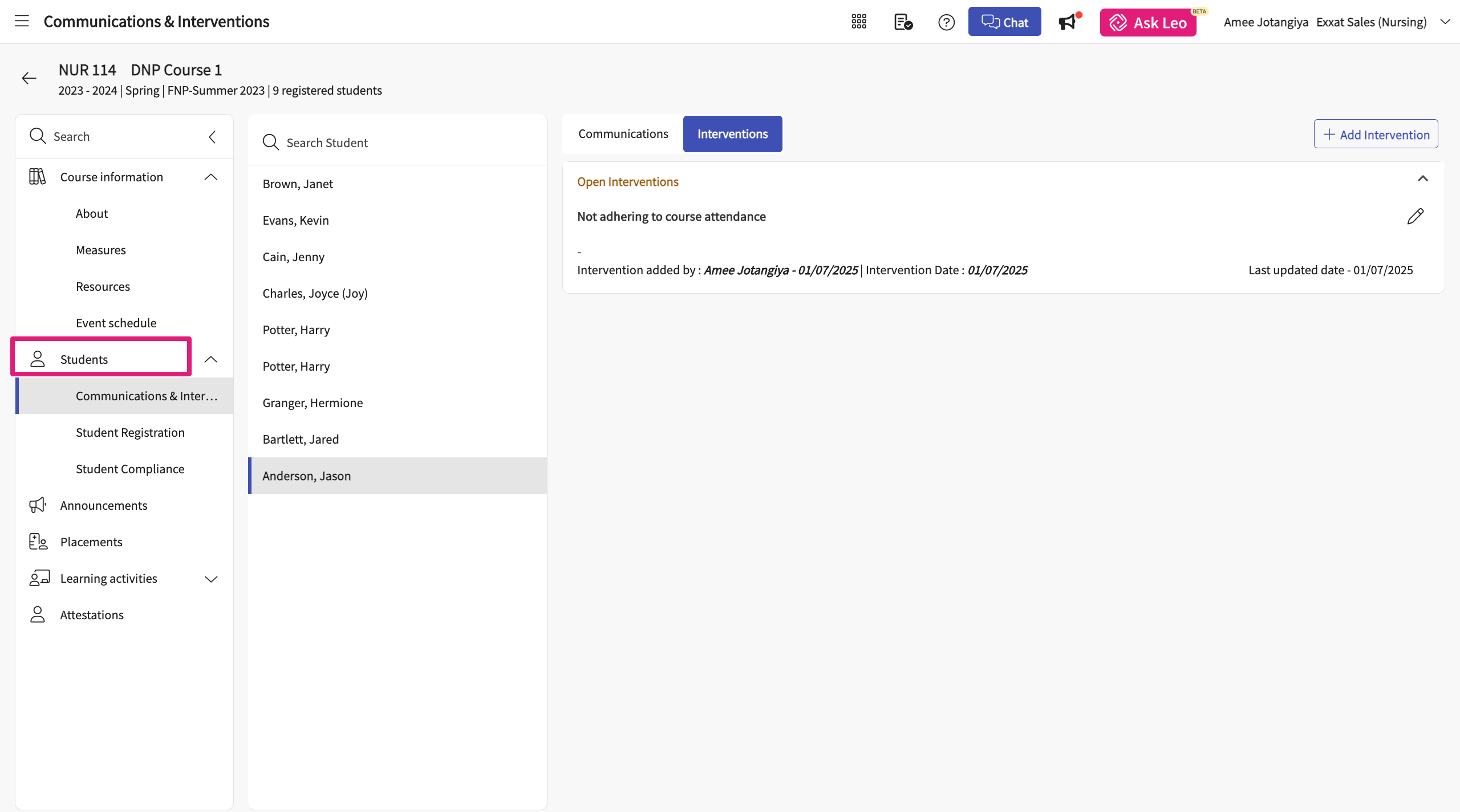Collapse the sidebar with the left chevron
Image resolution: width=1460 pixels, height=812 pixels.
[212, 137]
